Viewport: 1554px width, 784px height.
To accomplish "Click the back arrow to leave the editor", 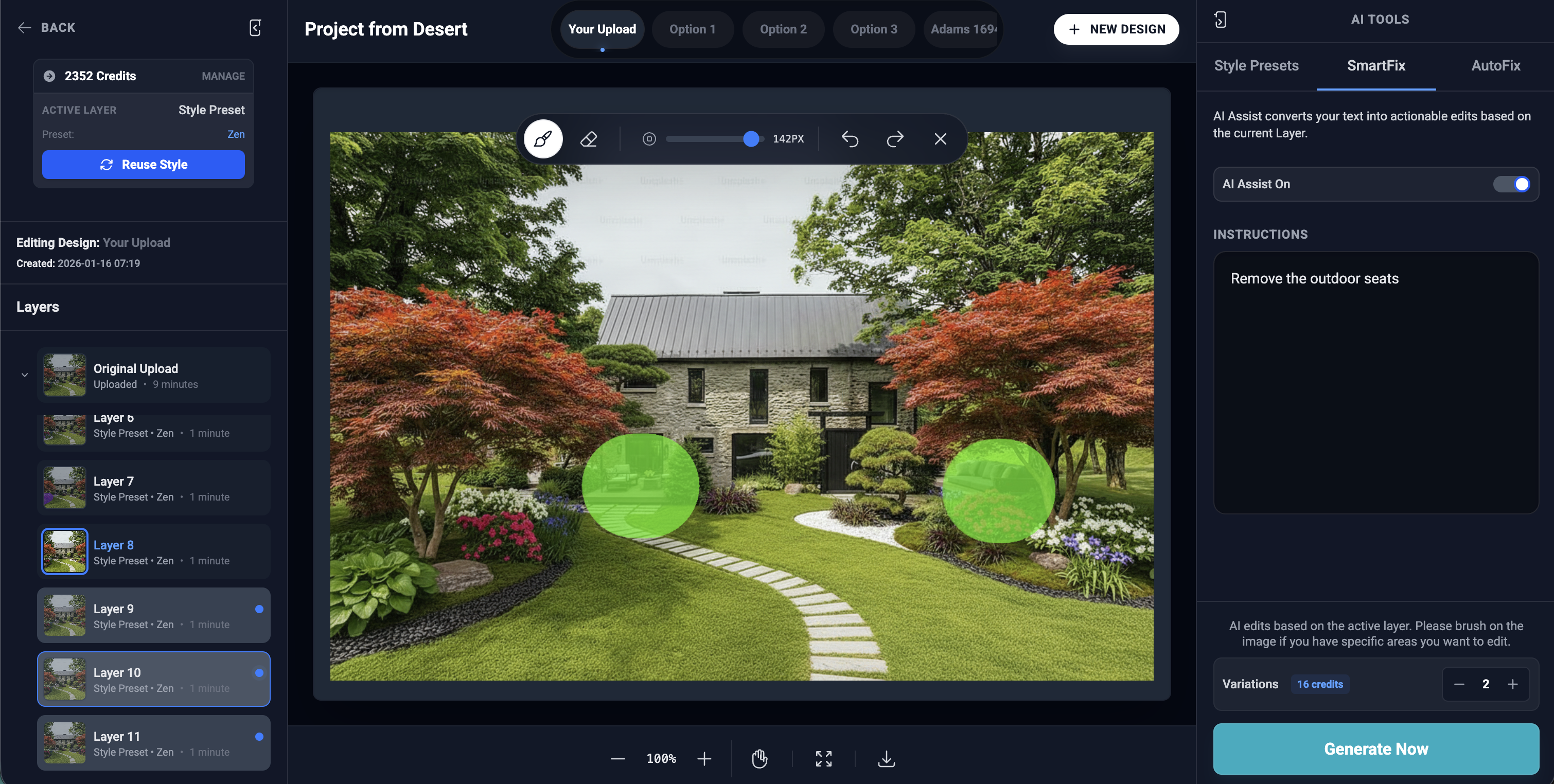I will [24, 28].
